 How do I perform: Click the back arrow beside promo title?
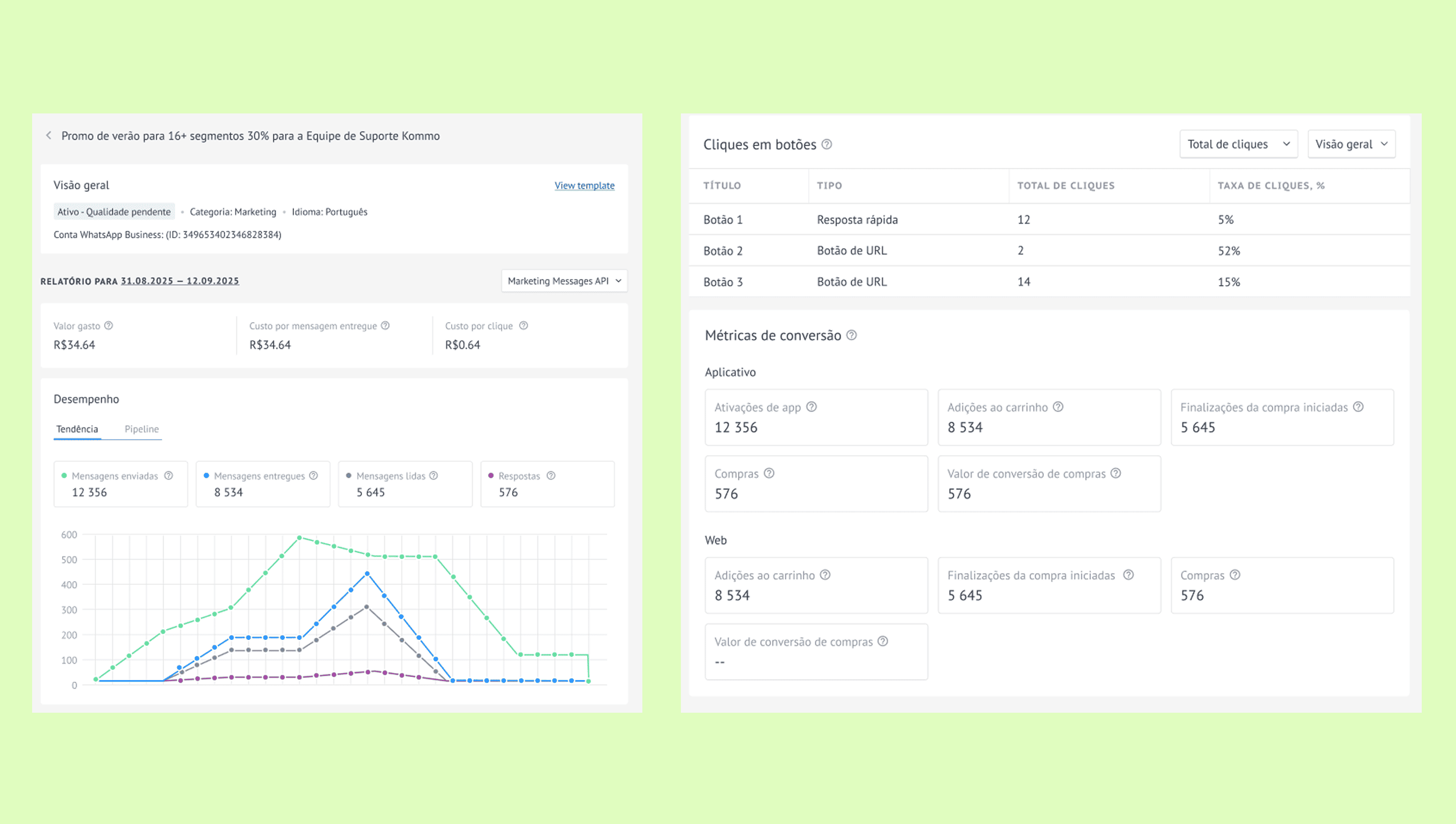pyautogui.click(x=49, y=135)
